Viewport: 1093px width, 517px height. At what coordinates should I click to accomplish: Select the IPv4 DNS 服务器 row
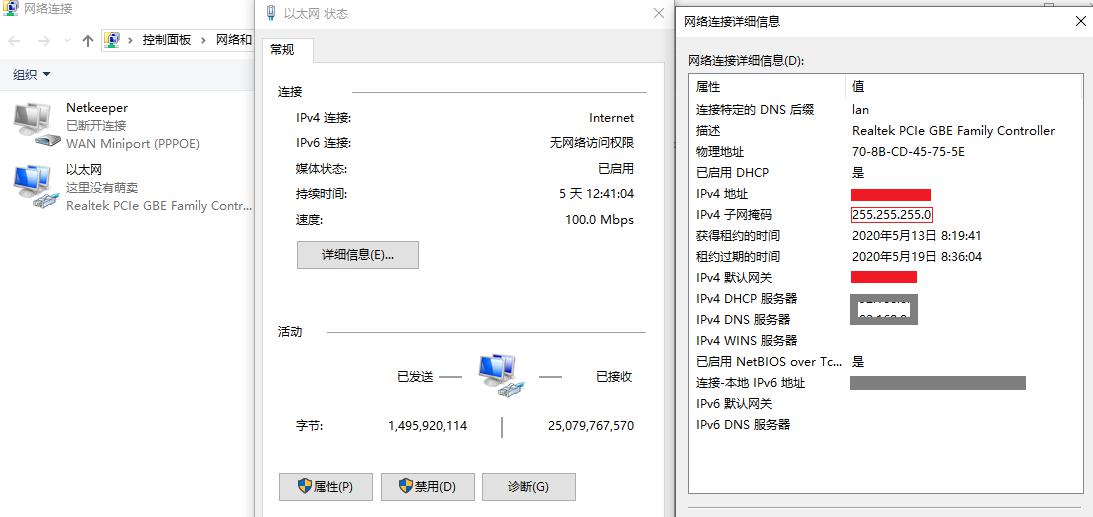tap(885, 319)
